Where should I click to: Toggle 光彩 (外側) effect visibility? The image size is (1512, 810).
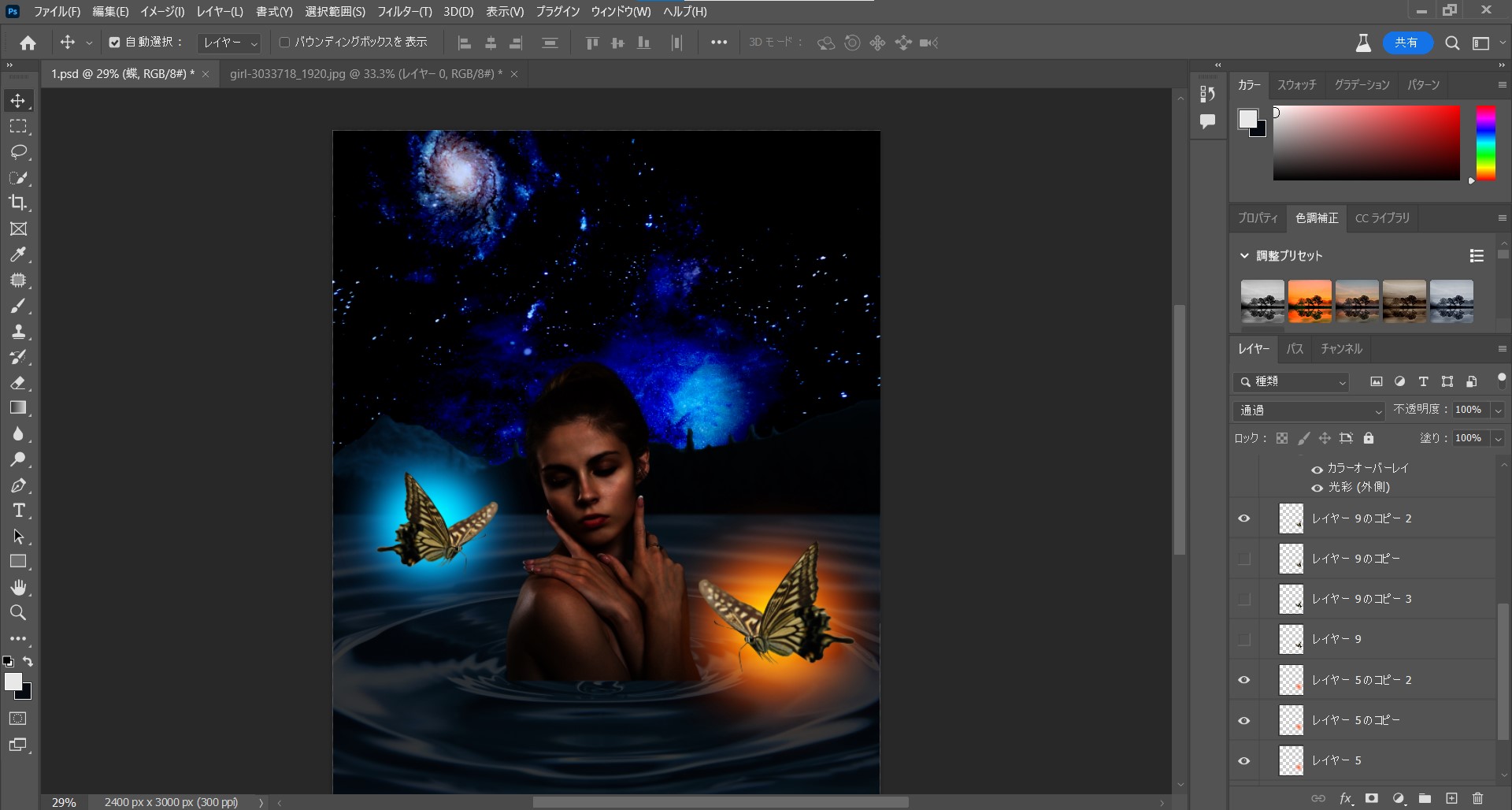coord(1317,488)
